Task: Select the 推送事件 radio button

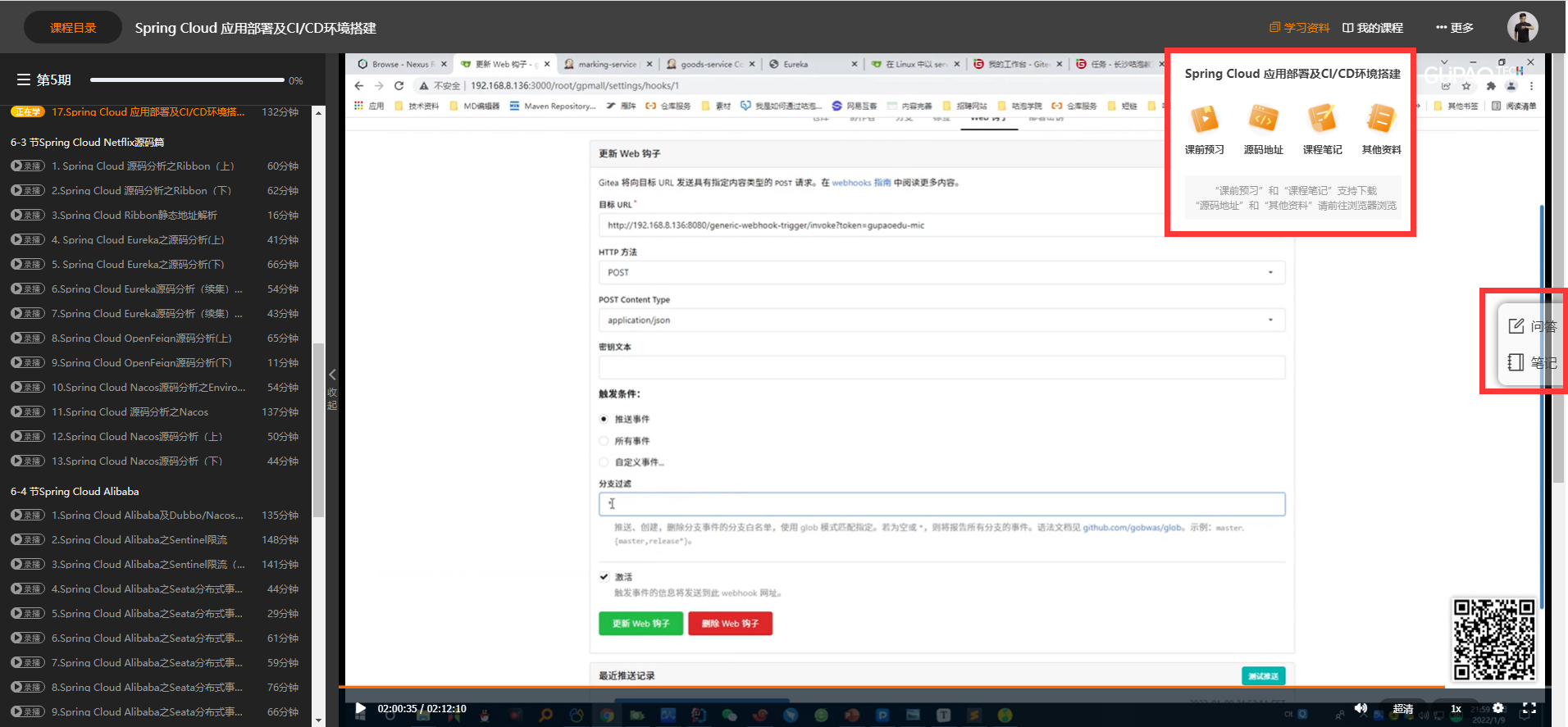Action: tap(604, 419)
